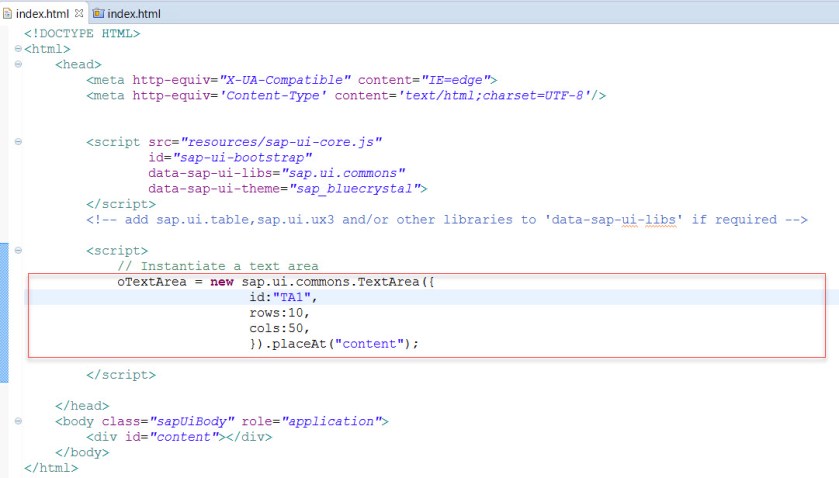Click "resources/sap-ui-core.js" src value
Image resolution: width=839 pixels, height=478 pixels.
(x=281, y=142)
